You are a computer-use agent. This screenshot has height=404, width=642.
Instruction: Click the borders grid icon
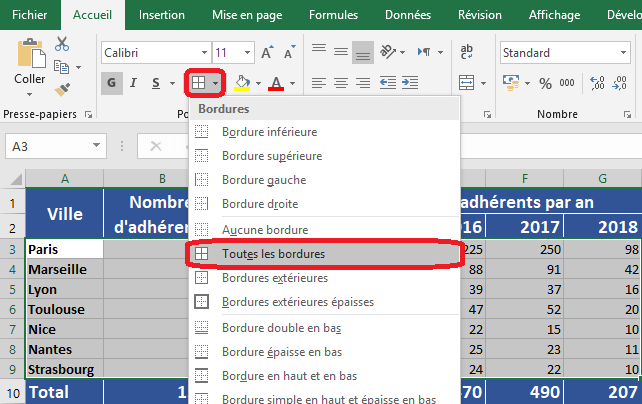pos(199,83)
